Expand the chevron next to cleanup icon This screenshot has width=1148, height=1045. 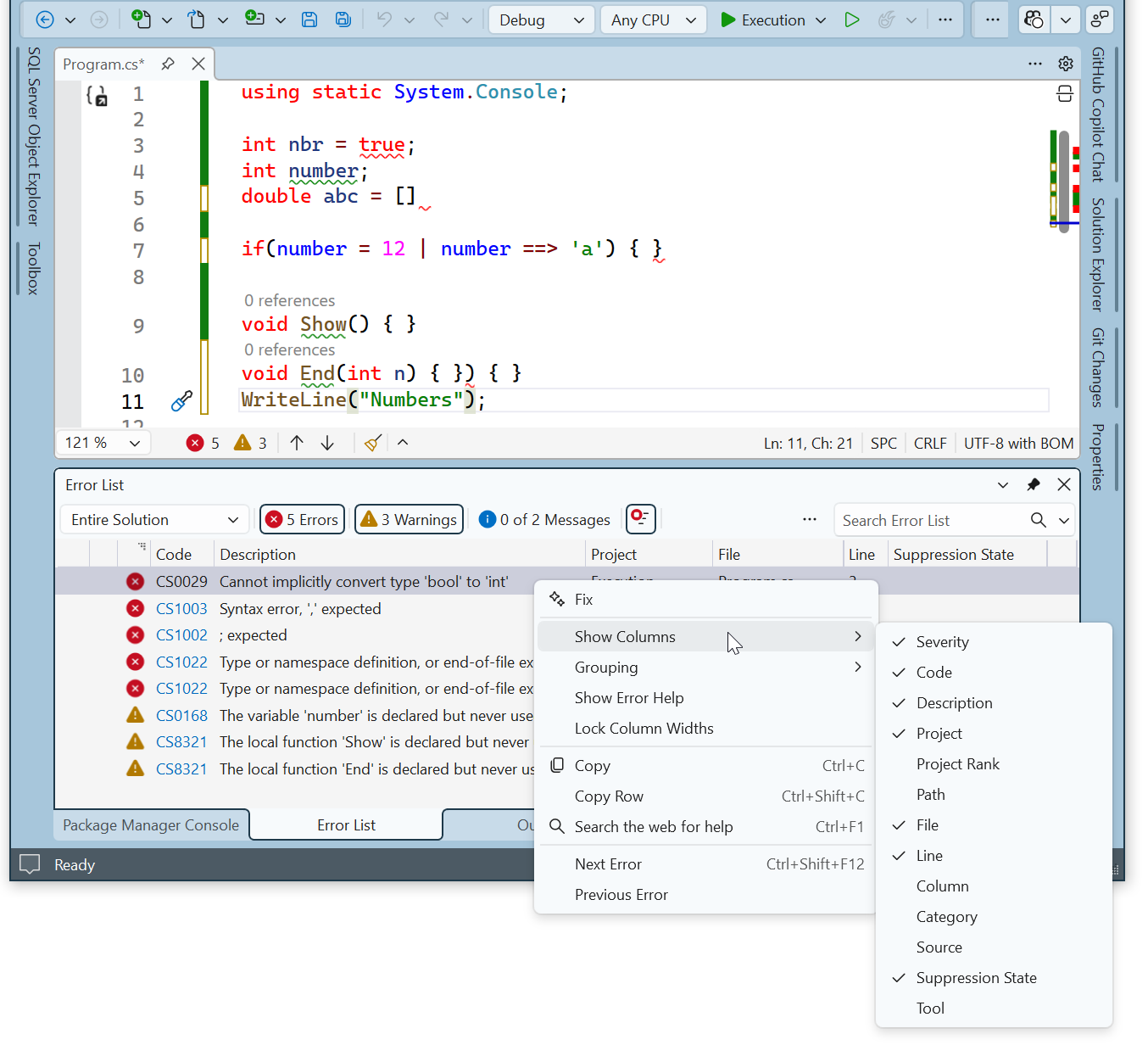pyautogui.click(x=403, y=442)
